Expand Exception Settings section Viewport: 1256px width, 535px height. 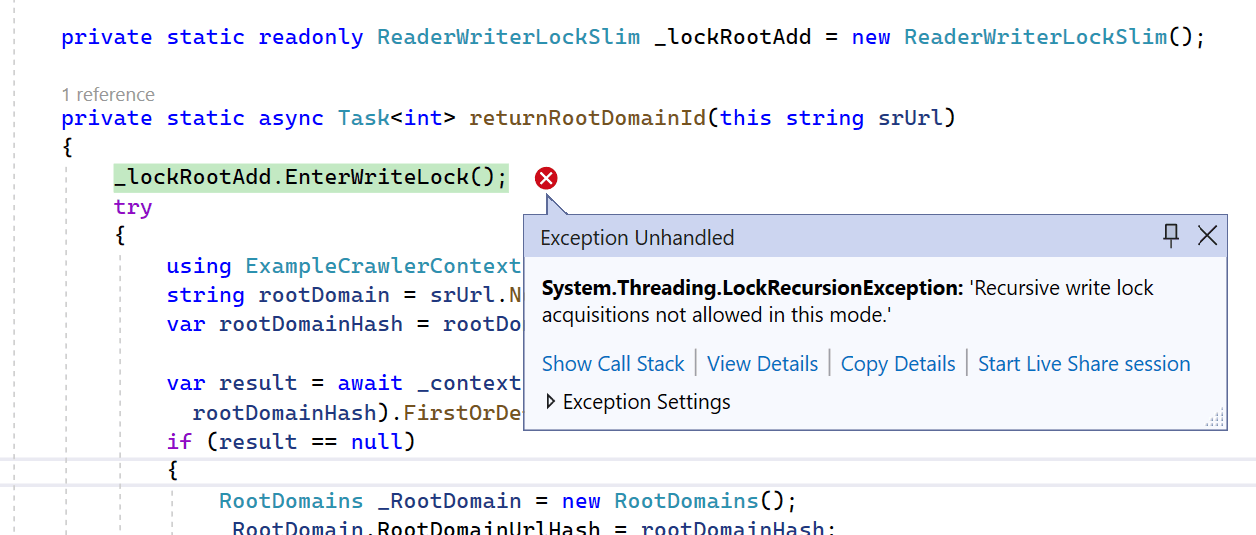point(638,402)
